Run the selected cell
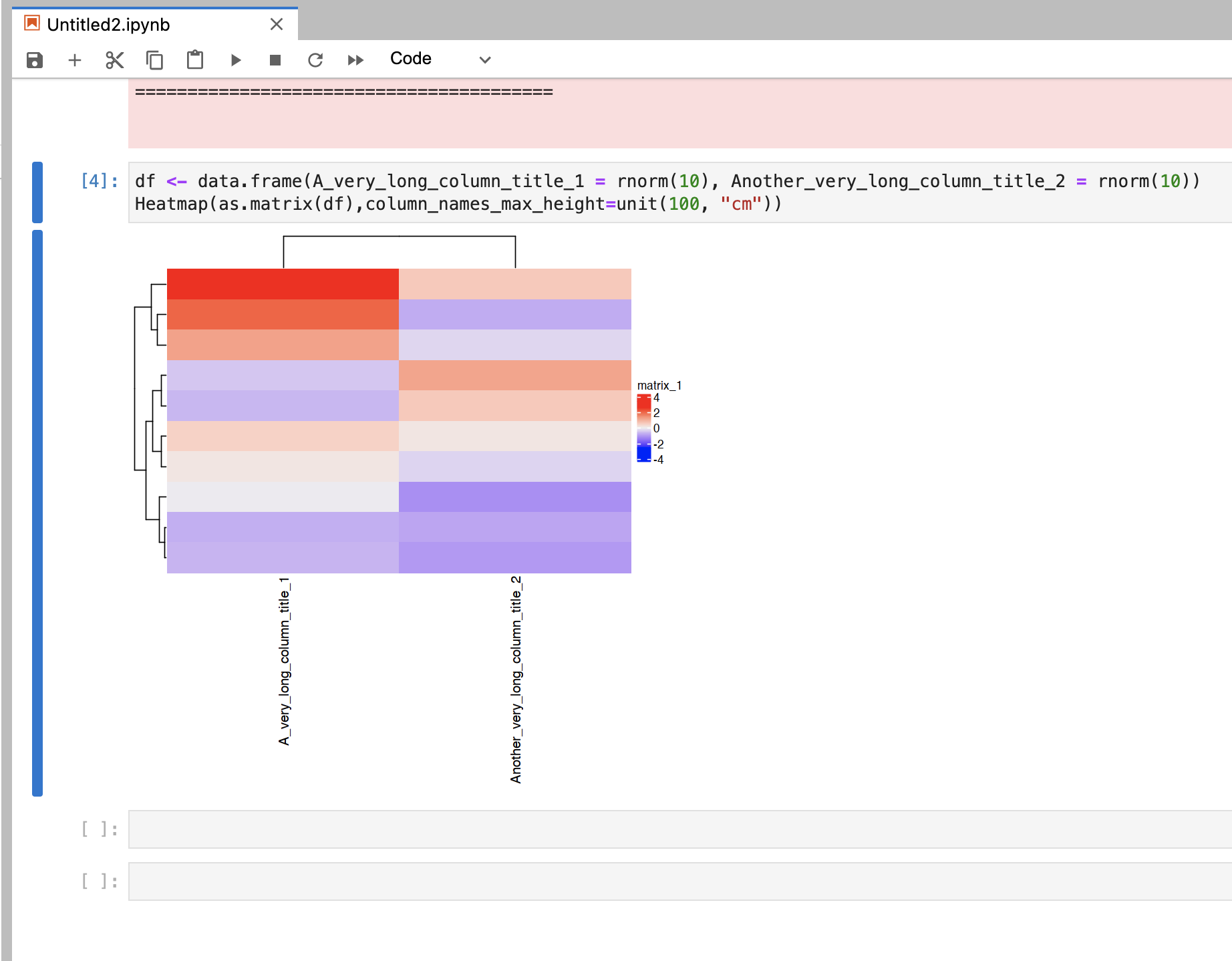This screenshot has height=961, width=1232. (235, 59)
